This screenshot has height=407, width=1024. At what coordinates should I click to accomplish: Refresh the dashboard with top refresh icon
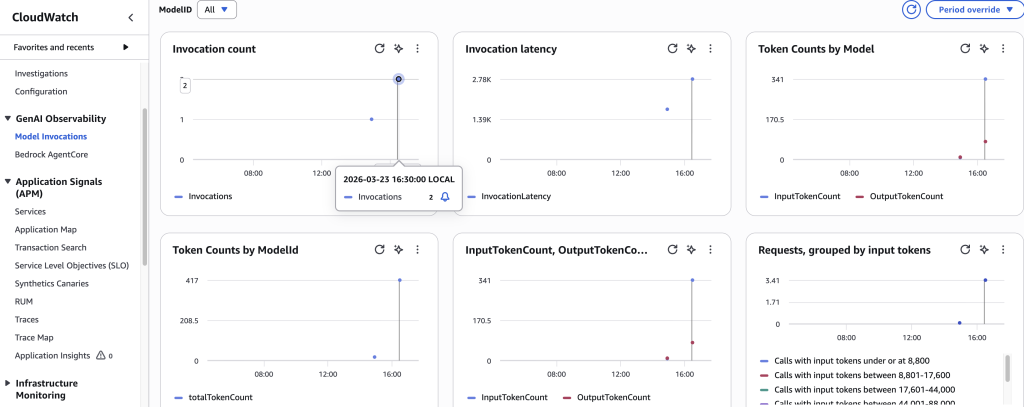click(911, 9)
